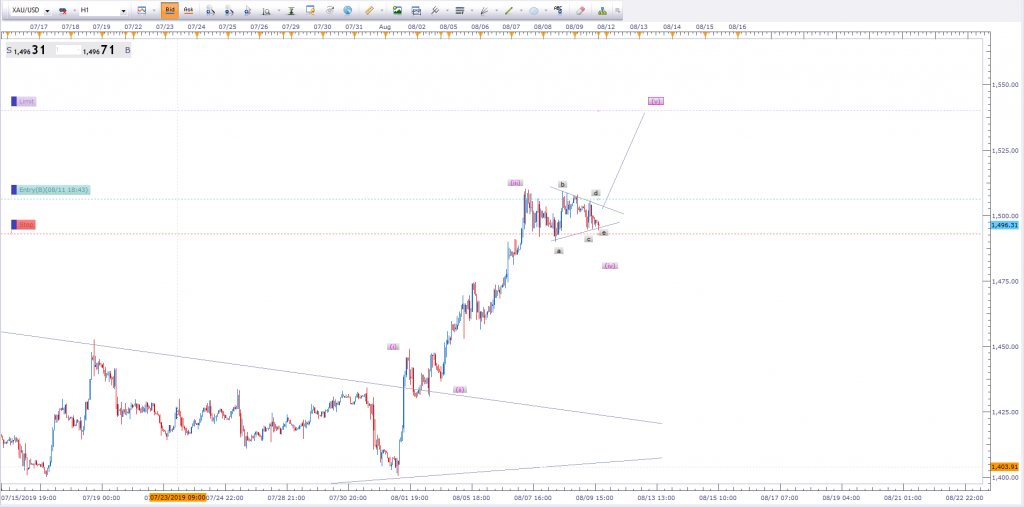1024x507 pixels.
Task: Click the picture snapshot icon
Action: [x=398, y=10]
